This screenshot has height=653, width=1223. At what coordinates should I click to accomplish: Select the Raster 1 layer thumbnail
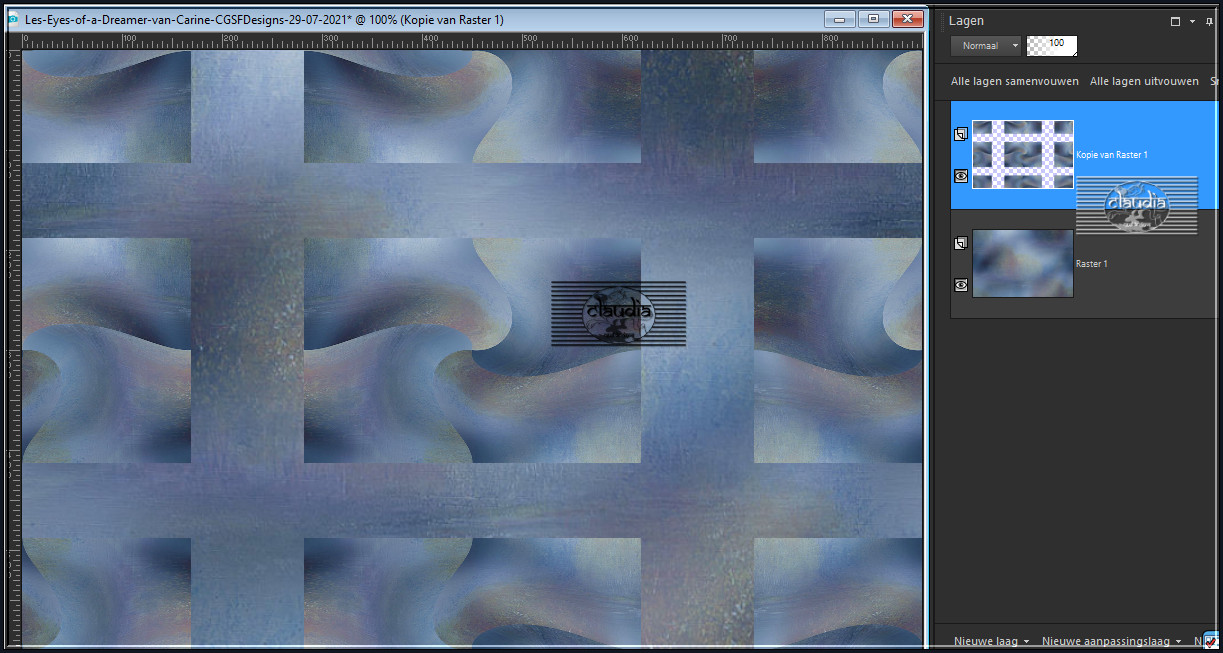pyautogui.click(x=1023, y=263)
